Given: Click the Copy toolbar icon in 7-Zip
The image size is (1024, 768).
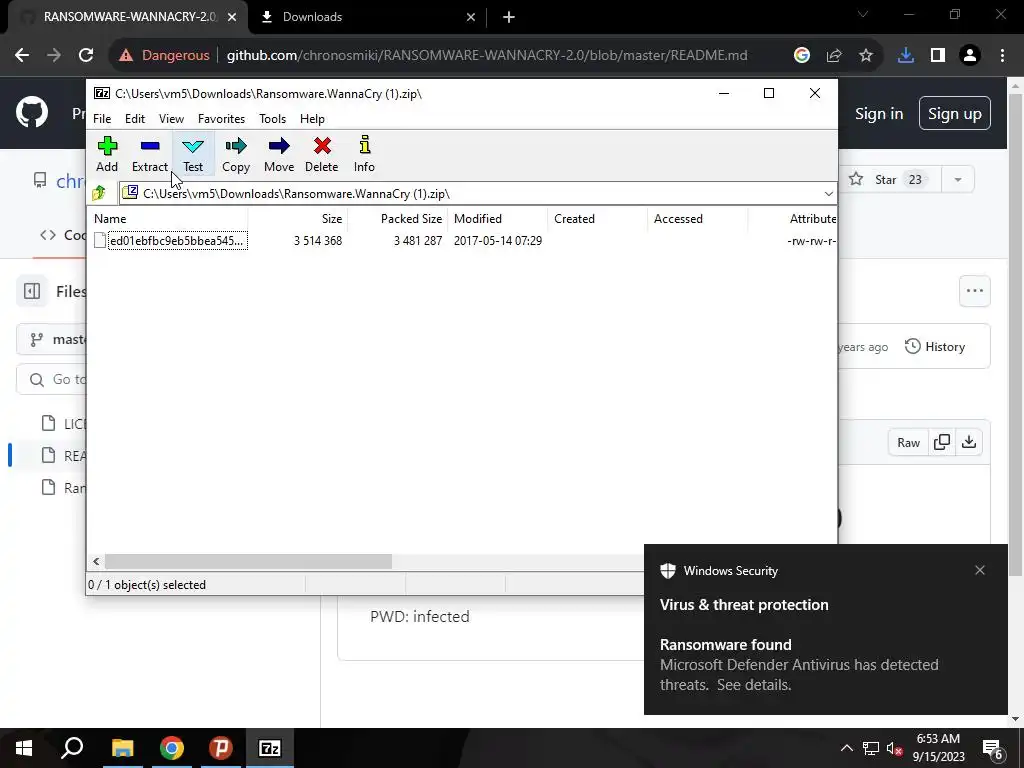Looking at the screenshot, I should pos(236,154).
